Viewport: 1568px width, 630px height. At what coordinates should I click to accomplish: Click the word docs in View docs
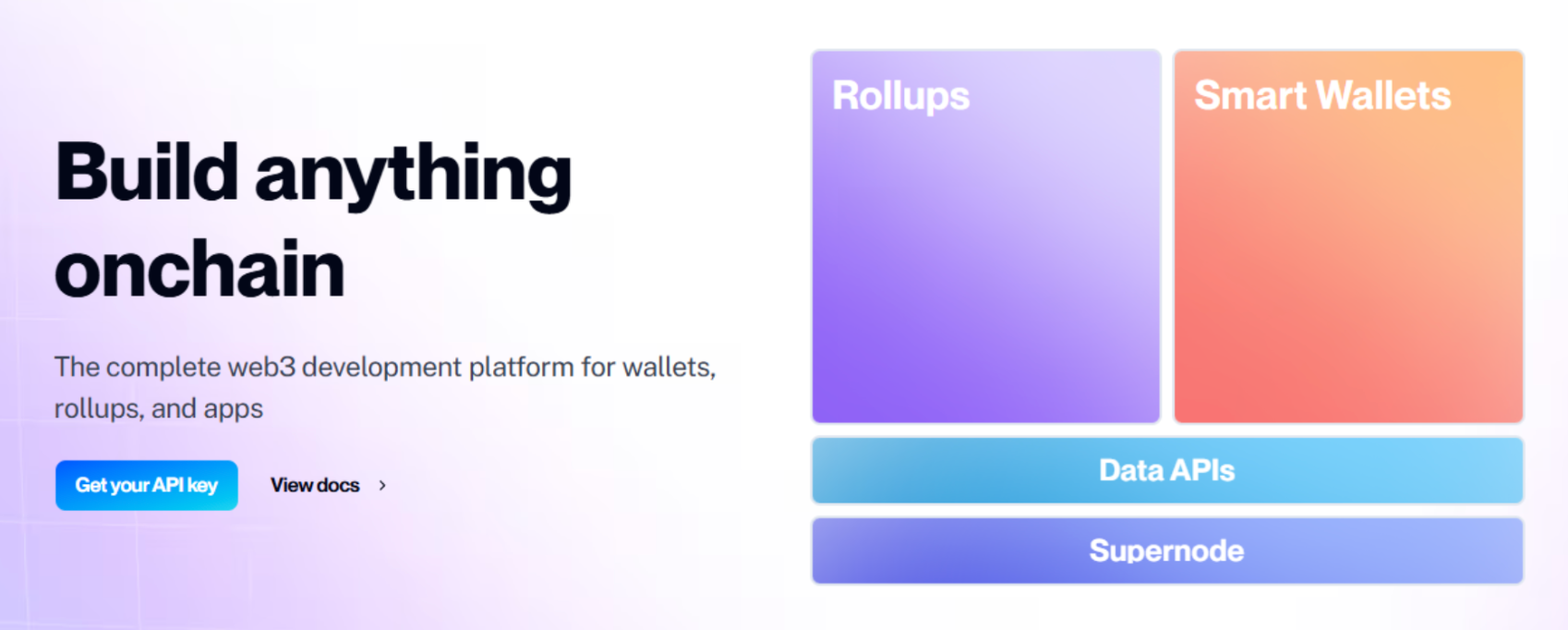click(339, 485)
